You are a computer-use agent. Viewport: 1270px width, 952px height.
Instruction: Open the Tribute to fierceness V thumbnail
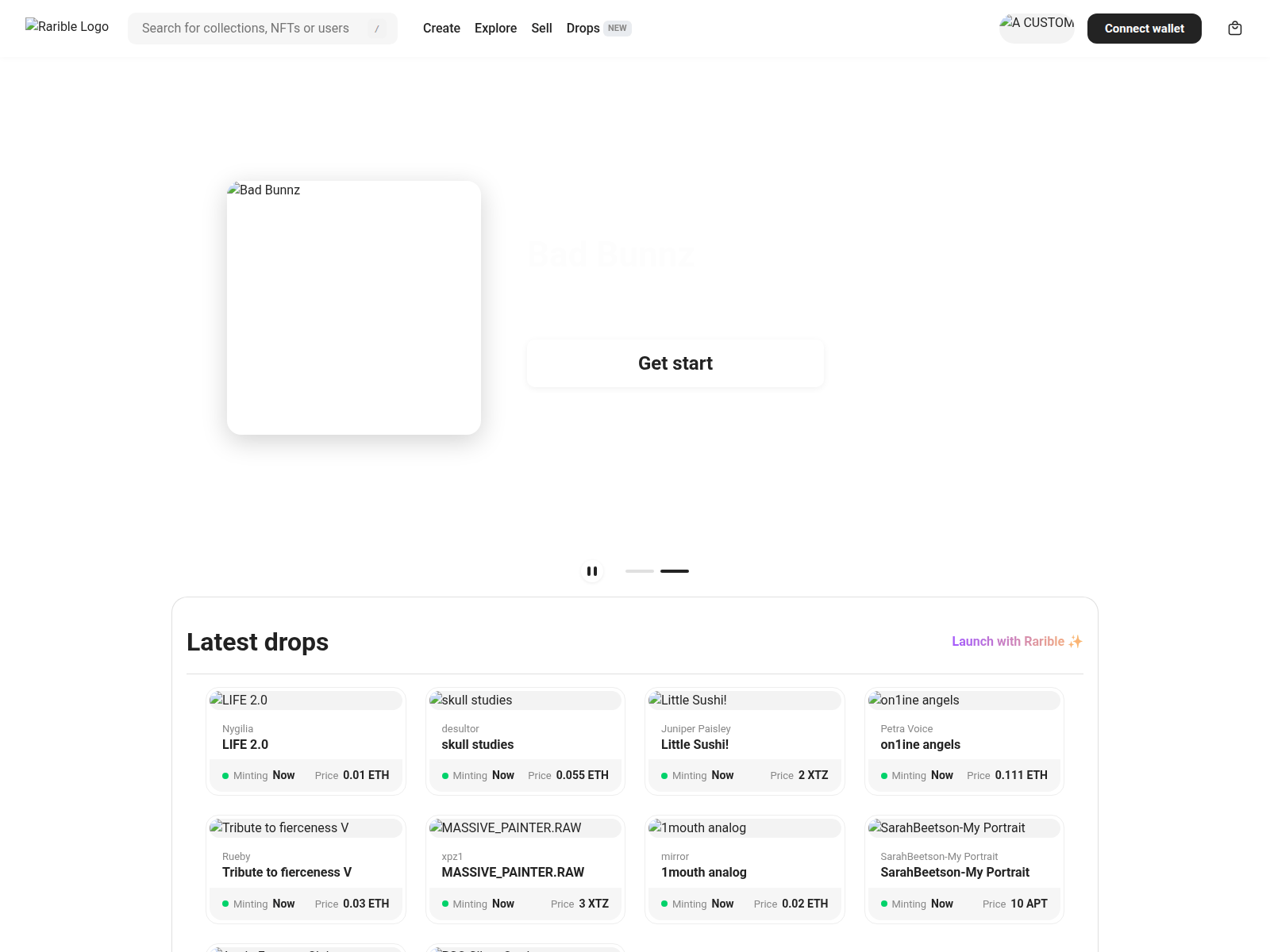point(306,828)
